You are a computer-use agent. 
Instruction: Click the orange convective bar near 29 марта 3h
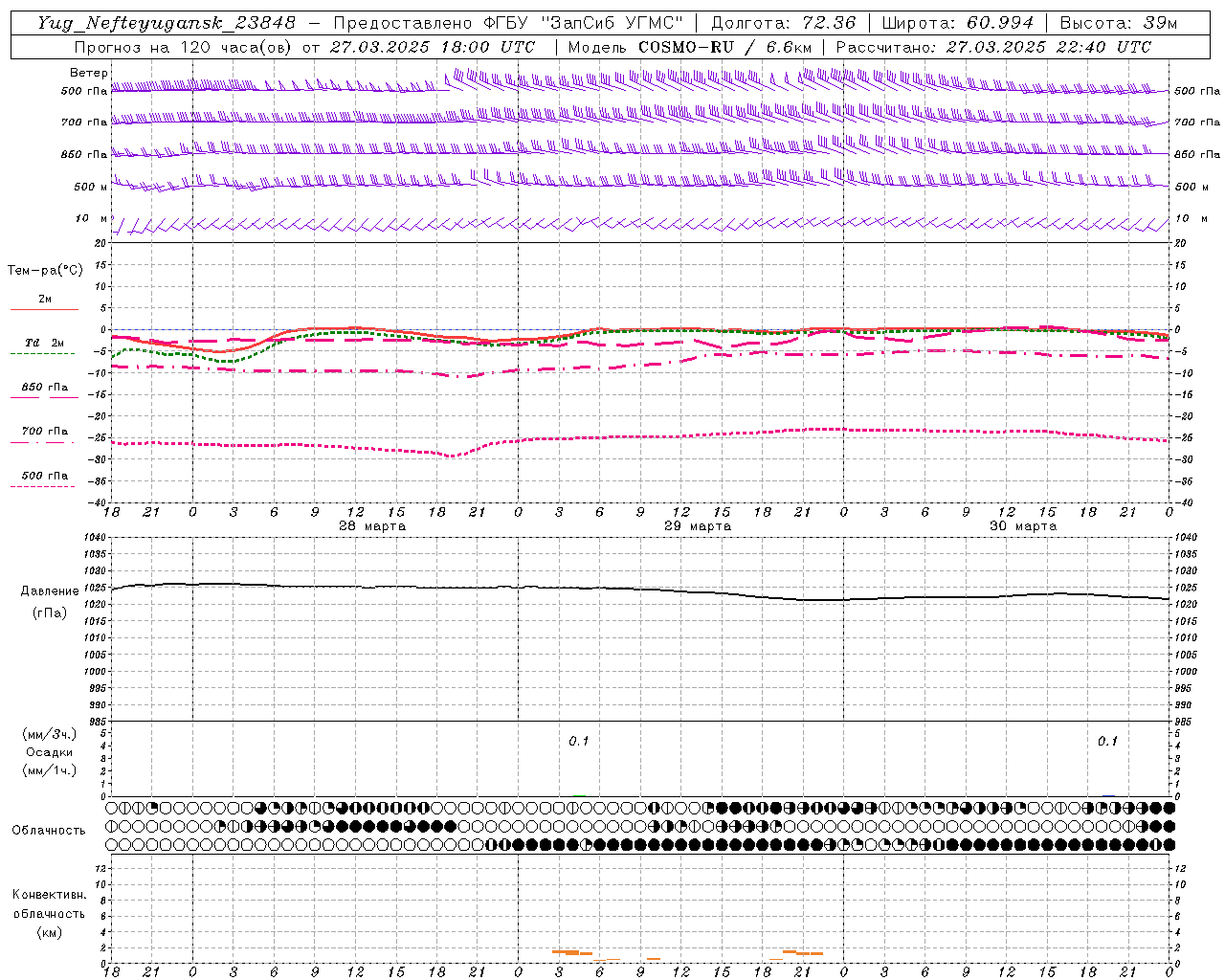point(572,952)
